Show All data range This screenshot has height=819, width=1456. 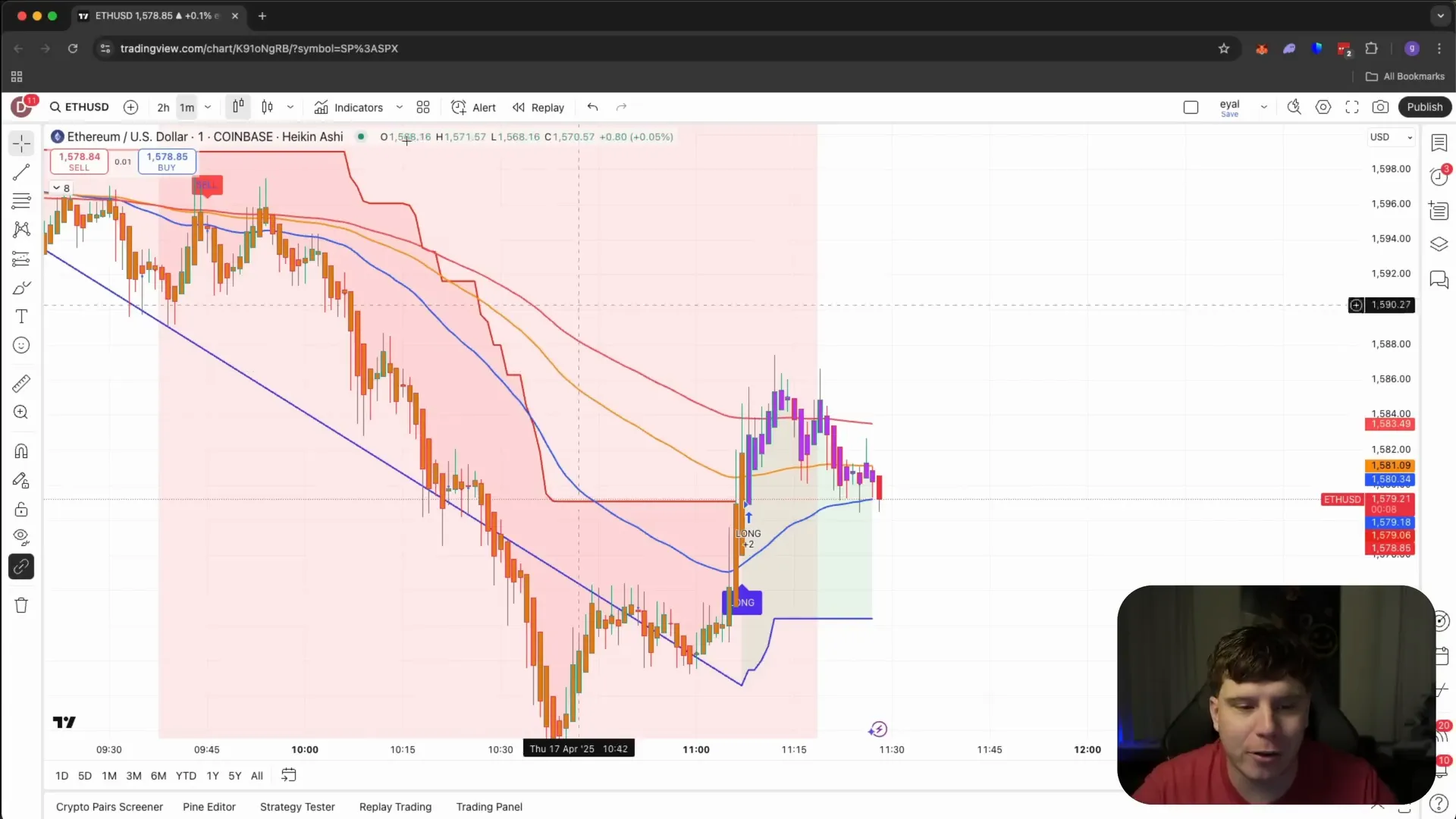click(x=257, y=776)
